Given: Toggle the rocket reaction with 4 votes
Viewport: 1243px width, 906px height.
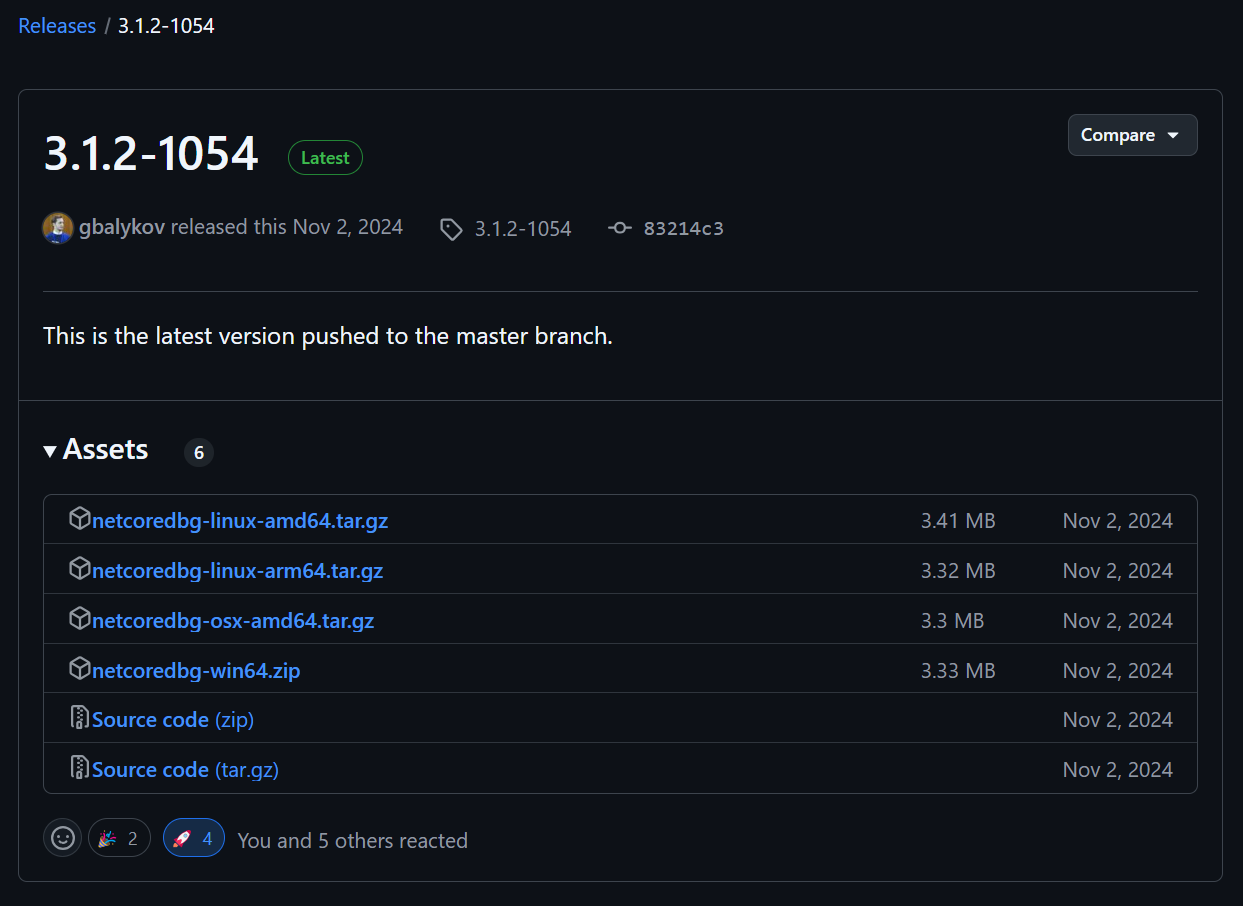Looking at the screenshot, I should [194, 838].
